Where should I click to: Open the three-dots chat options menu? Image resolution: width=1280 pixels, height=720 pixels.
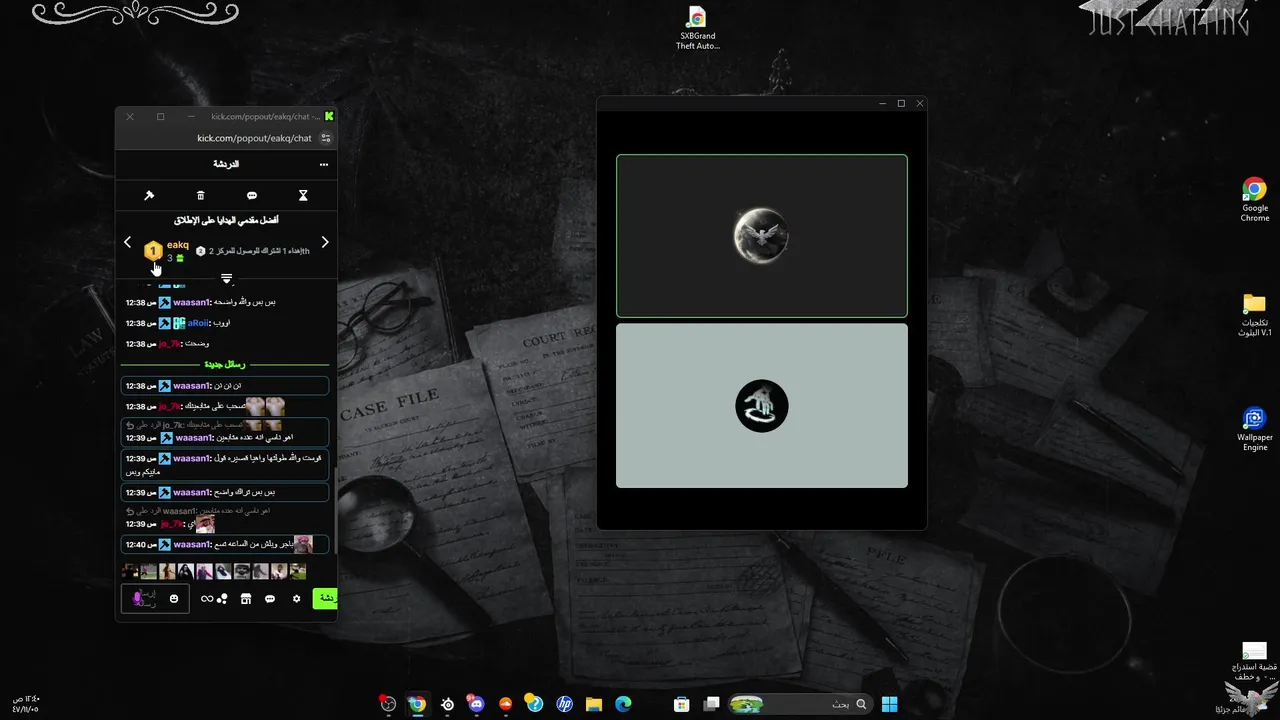(x=324, y=164)
